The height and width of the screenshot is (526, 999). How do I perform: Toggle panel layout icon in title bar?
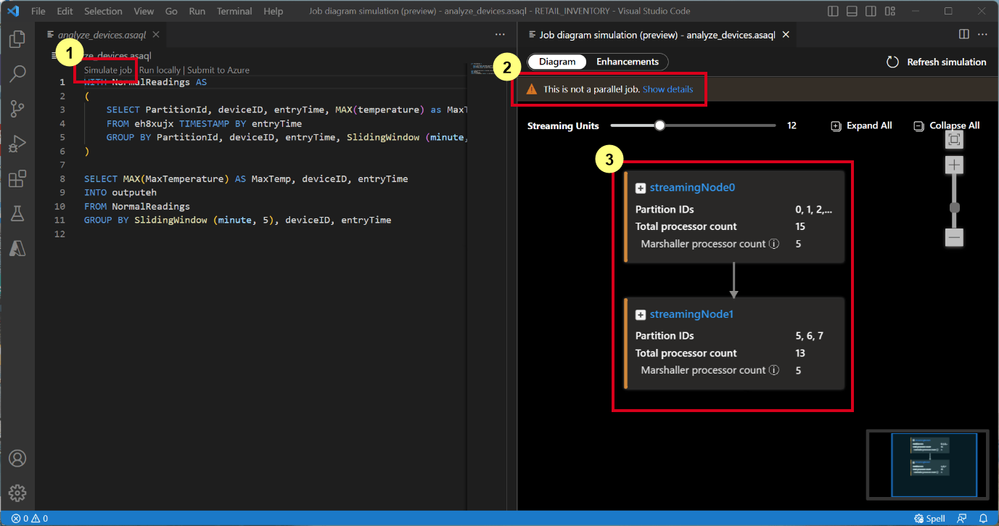[852, 11]
